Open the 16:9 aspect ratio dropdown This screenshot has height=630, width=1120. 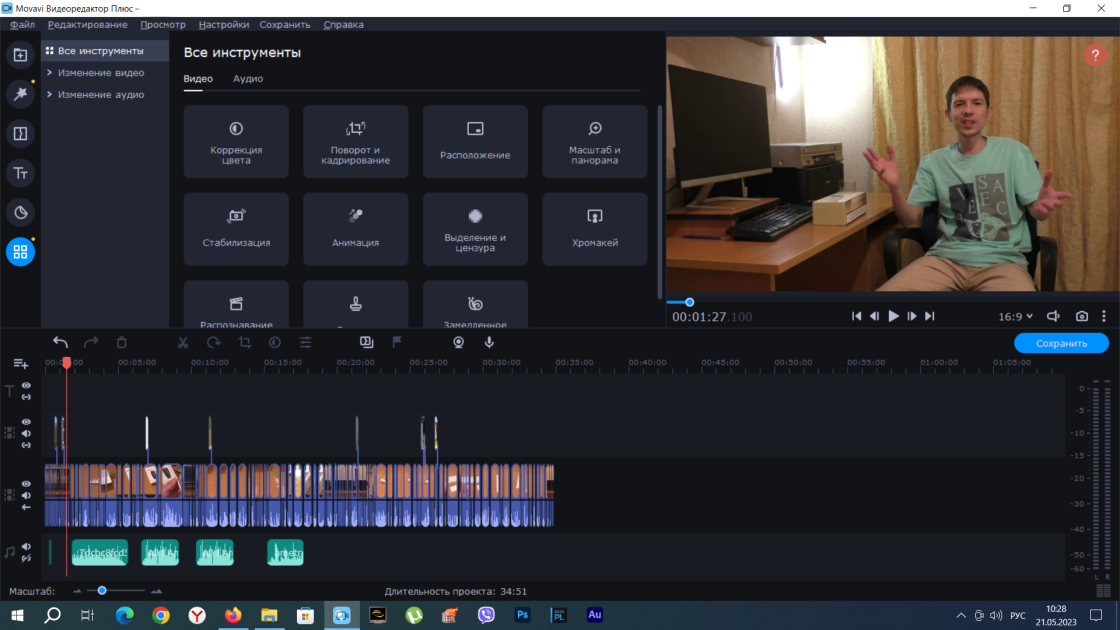click(1015, 316)
